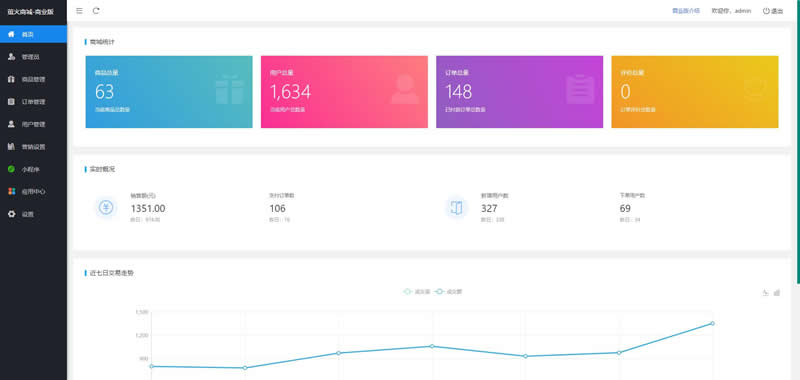Viewport: 800px width, 380px height.
Task: Click the yen sales amount icon
Action: click(x=106, y=208)
